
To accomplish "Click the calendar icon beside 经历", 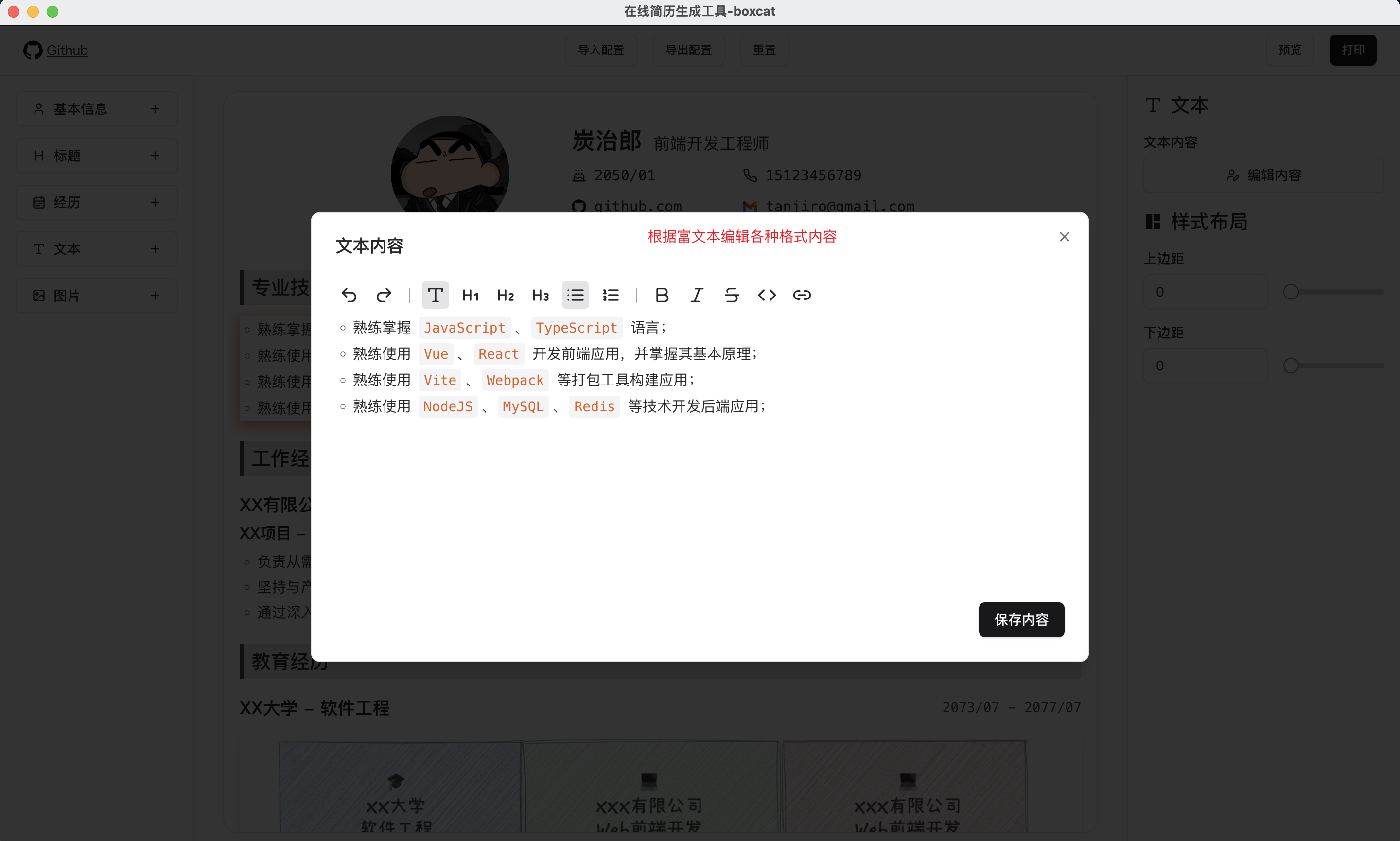I will coord(38,202).
